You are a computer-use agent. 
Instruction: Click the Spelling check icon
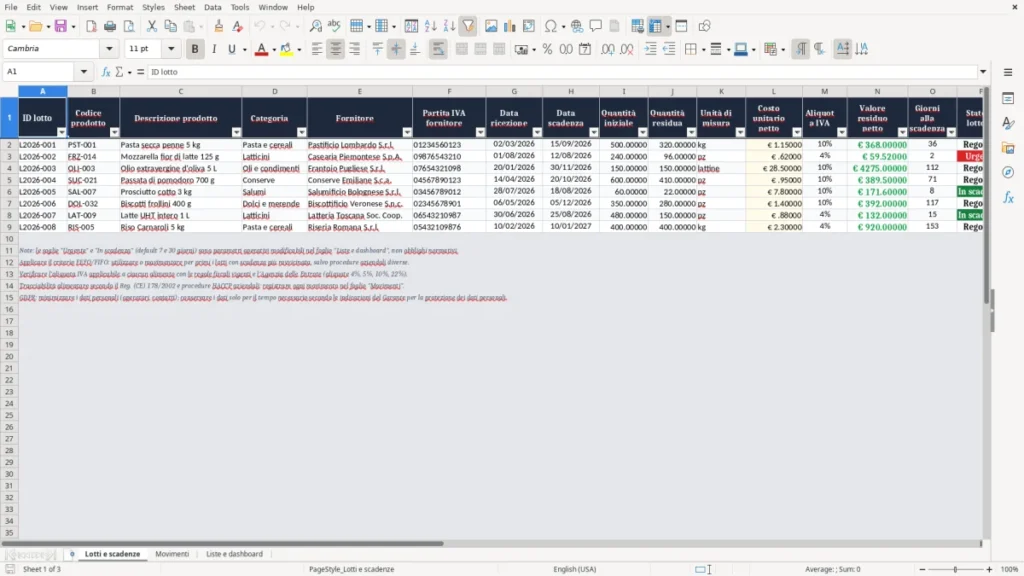tap(334, 26)
